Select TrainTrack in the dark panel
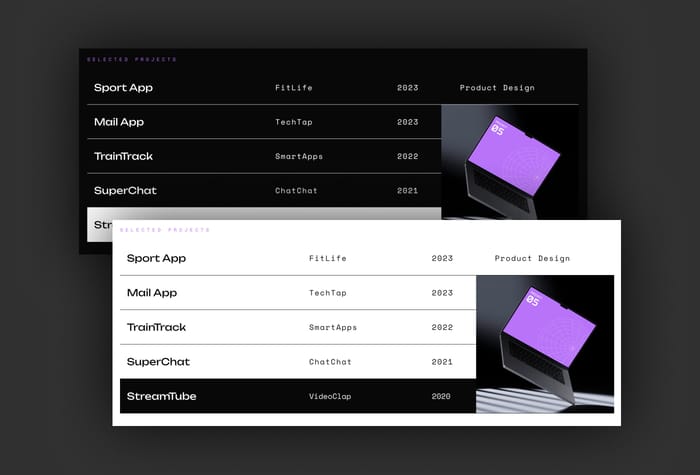This screenshot has width=700, height=475. pyautogui.click(x=123, y=156)
